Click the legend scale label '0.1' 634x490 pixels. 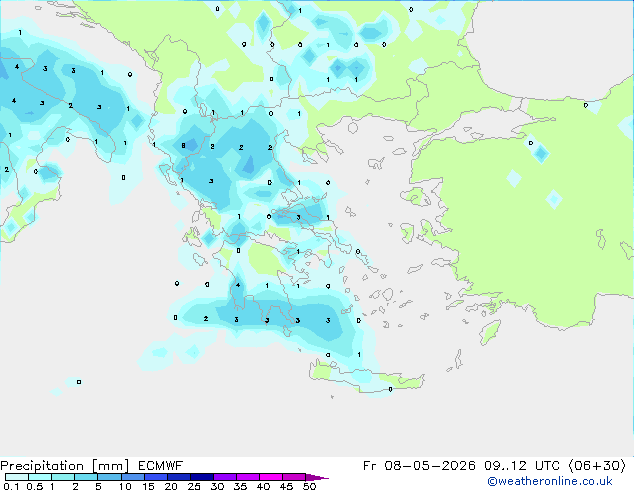click(x=11, y=486)
